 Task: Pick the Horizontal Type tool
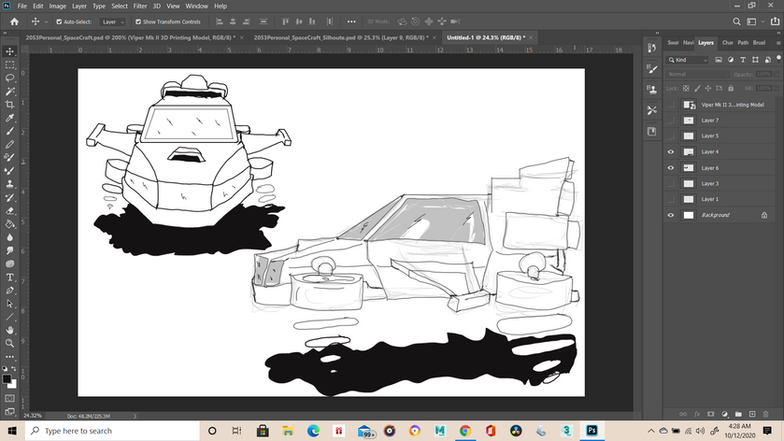click(9, 277)
